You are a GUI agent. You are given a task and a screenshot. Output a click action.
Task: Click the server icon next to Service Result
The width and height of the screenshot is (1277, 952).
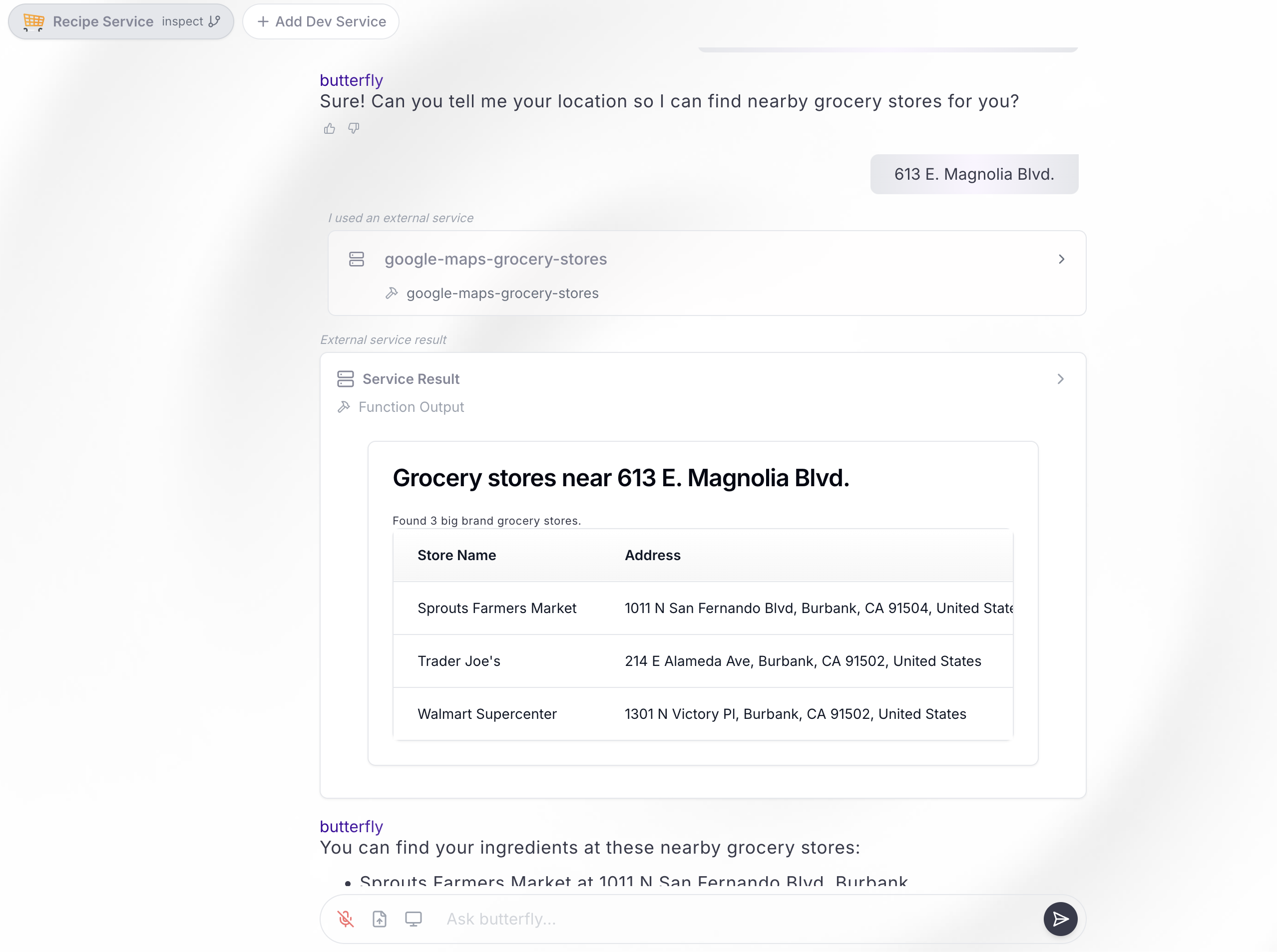click(345, 378)
